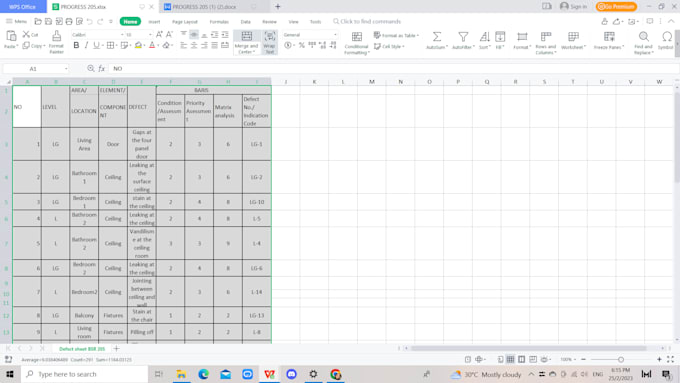Toggle bottom vertical alignment
Viewport: 680px width, 383px height.
click(204, 34)
